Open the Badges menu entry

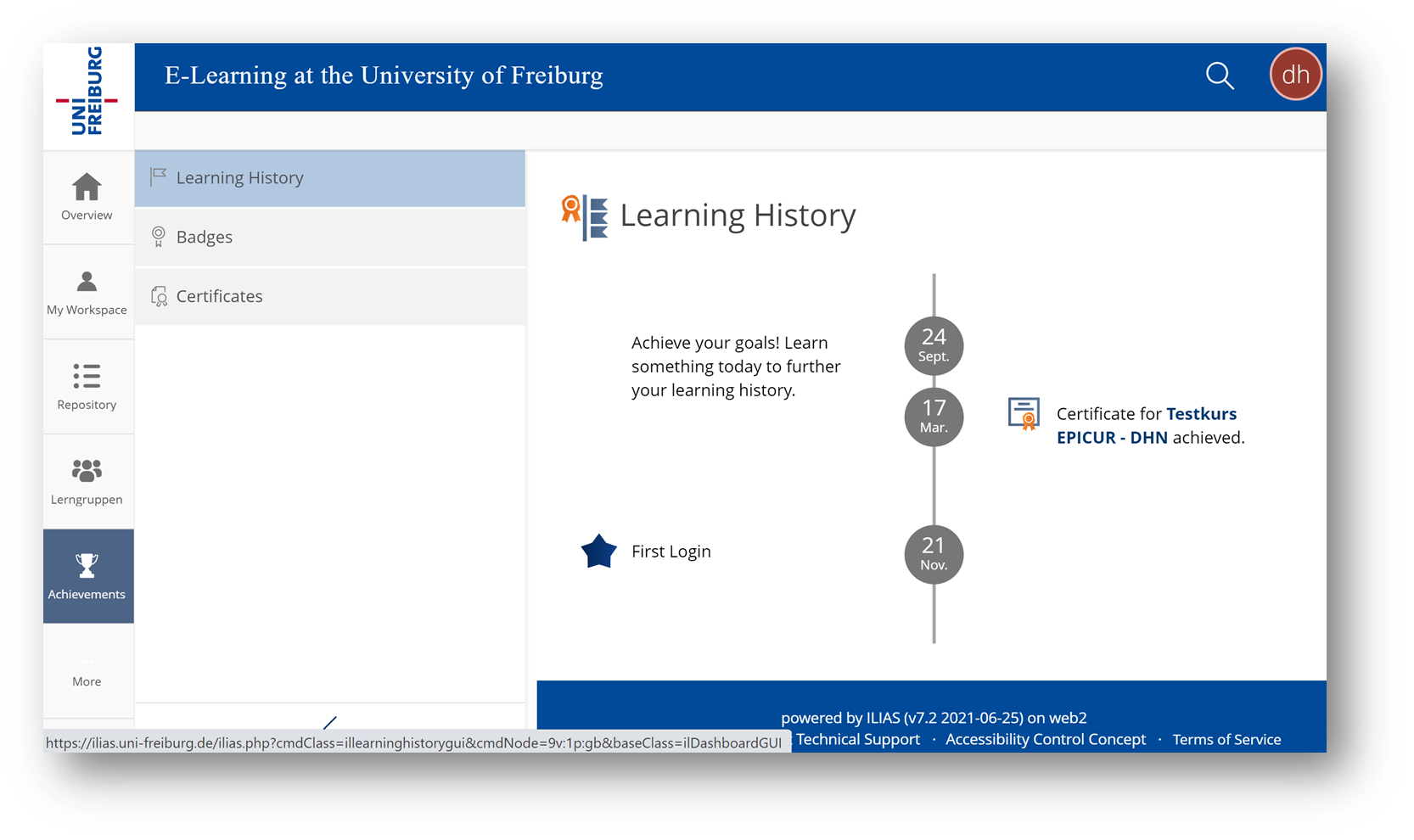coord(330,237)
